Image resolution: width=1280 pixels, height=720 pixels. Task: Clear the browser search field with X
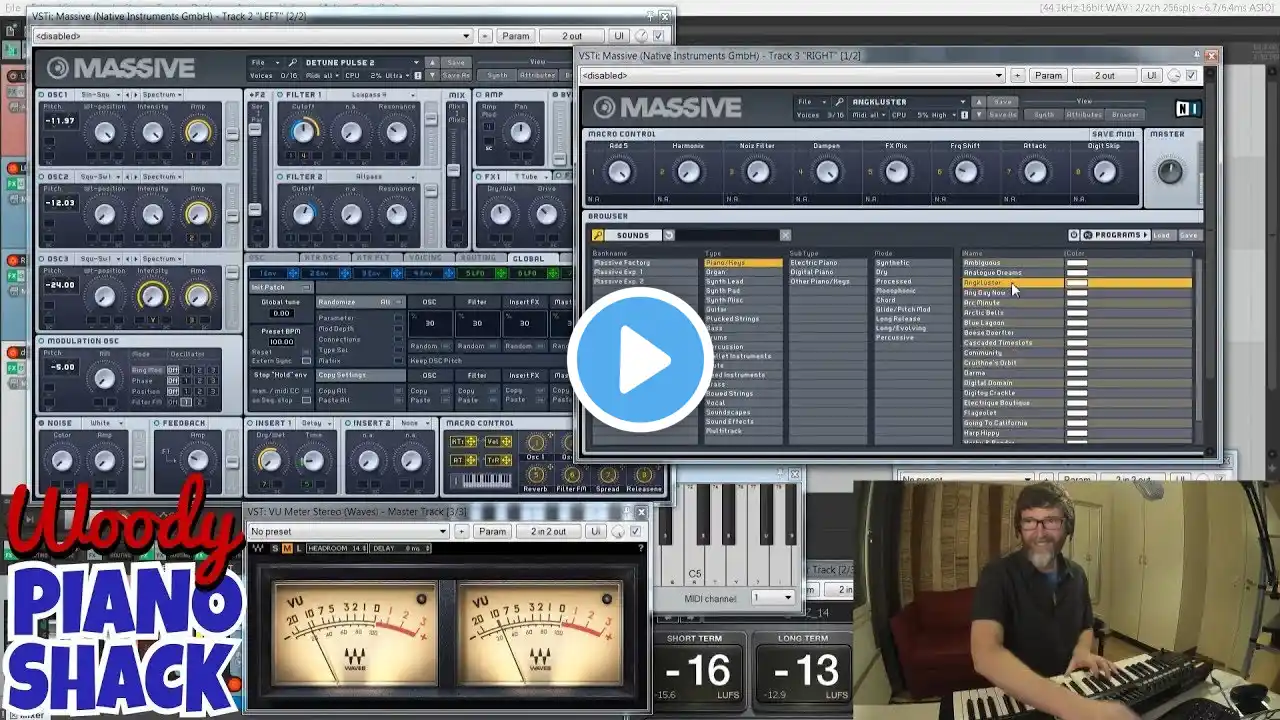(x=785, y=235)
